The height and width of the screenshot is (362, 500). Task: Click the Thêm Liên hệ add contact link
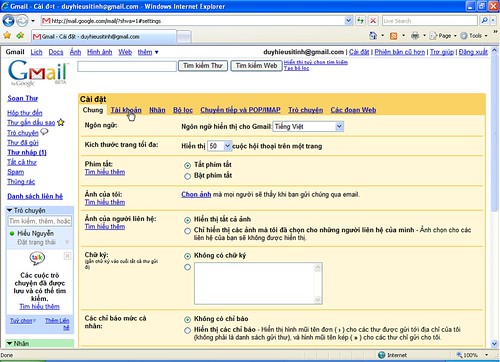(57, 324)
